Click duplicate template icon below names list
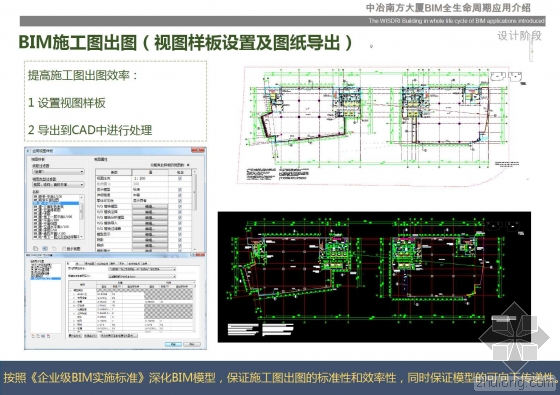Image resolution: width=560 pixels, height=395 pixels. pyautogui.click(x=35, y=249)
